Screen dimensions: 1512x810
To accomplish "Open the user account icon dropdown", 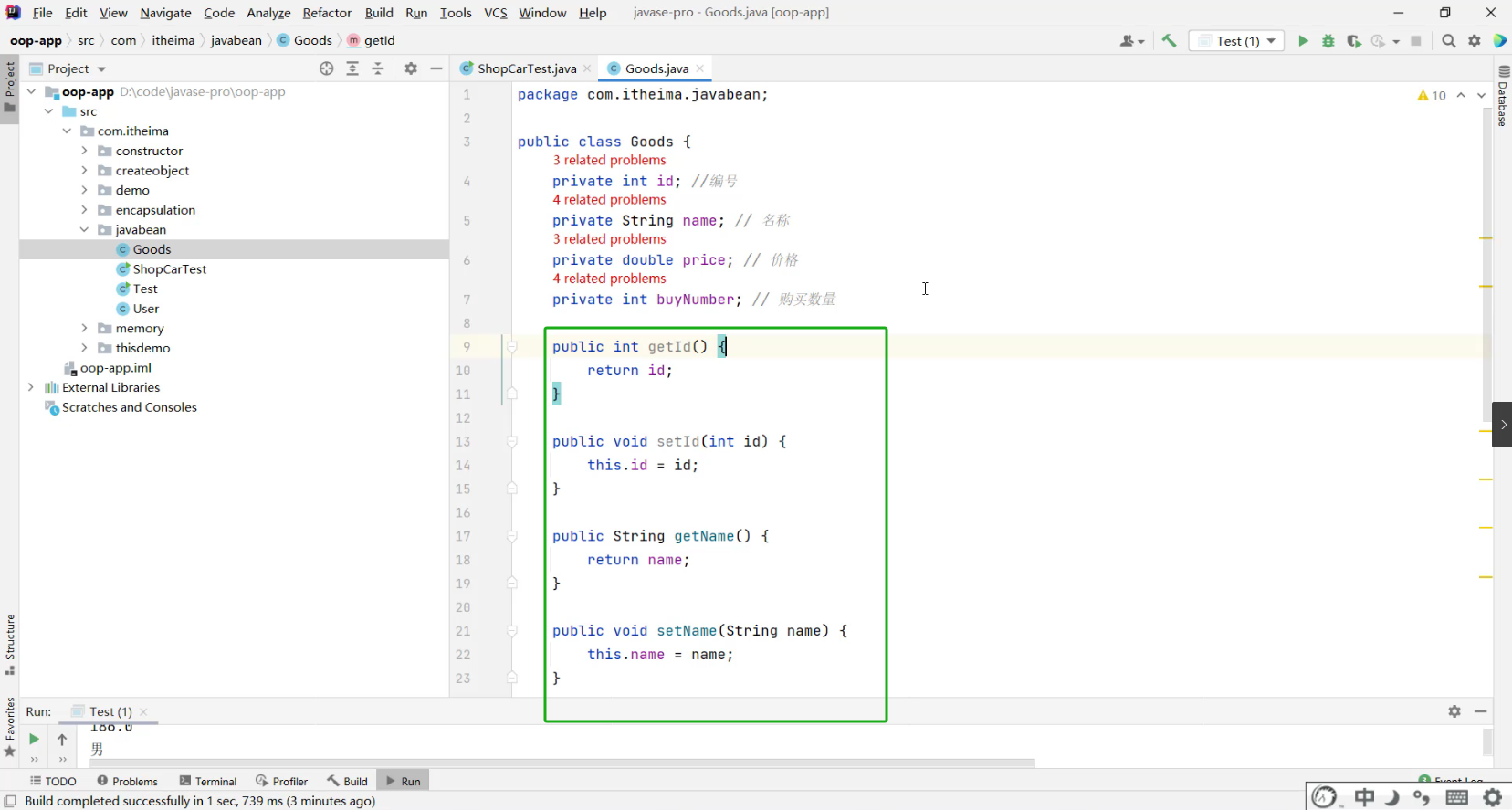I will point(1132,41).
